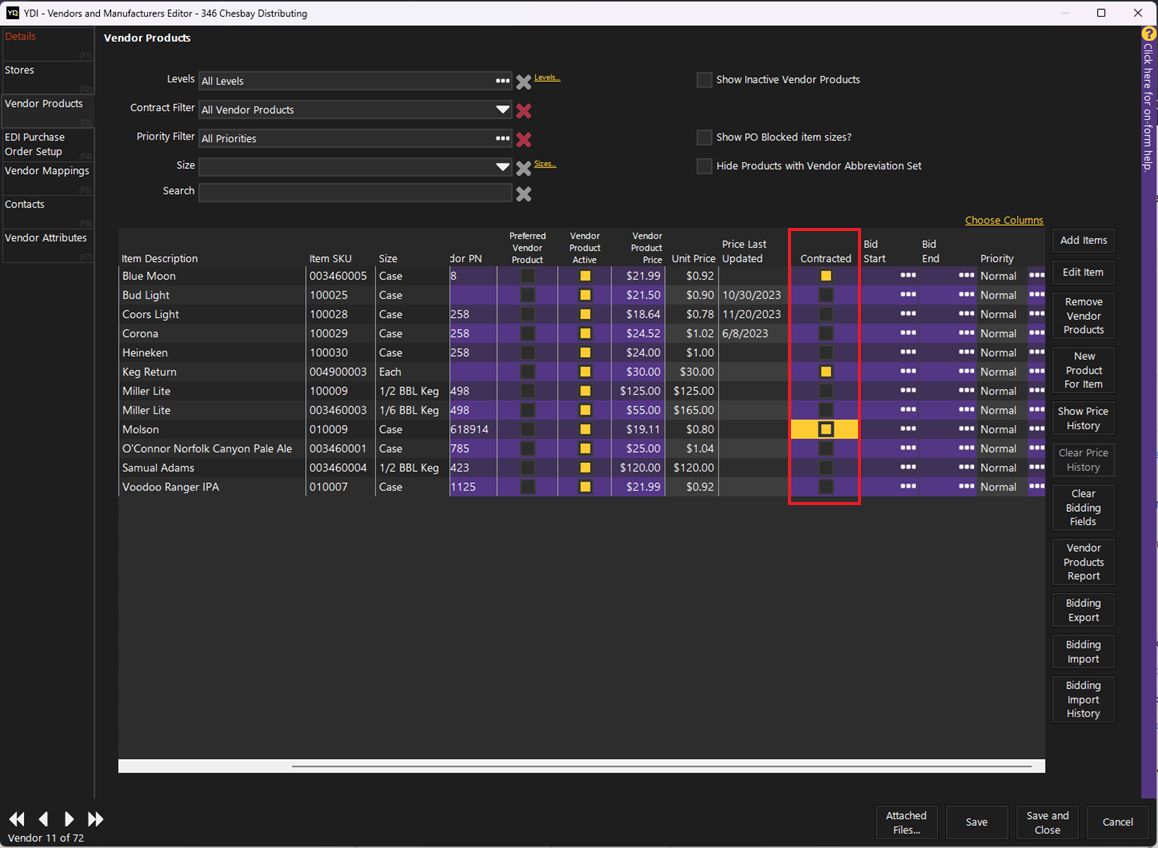Expand the Contract Filter dropdown
Viewport: 1158px width, 848px height.
[502, 110]
